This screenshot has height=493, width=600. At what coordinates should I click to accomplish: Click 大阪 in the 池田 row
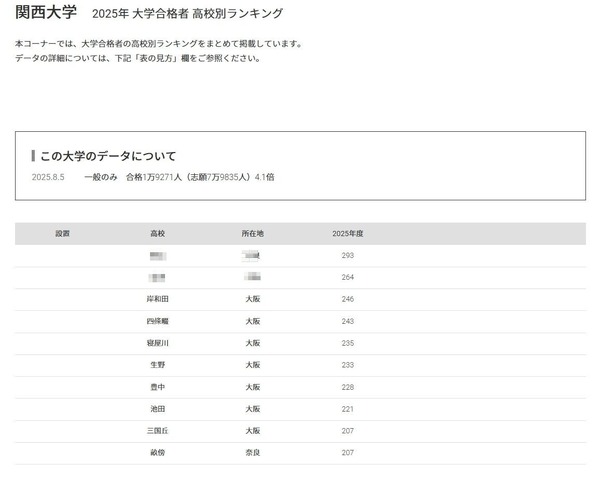253,409
